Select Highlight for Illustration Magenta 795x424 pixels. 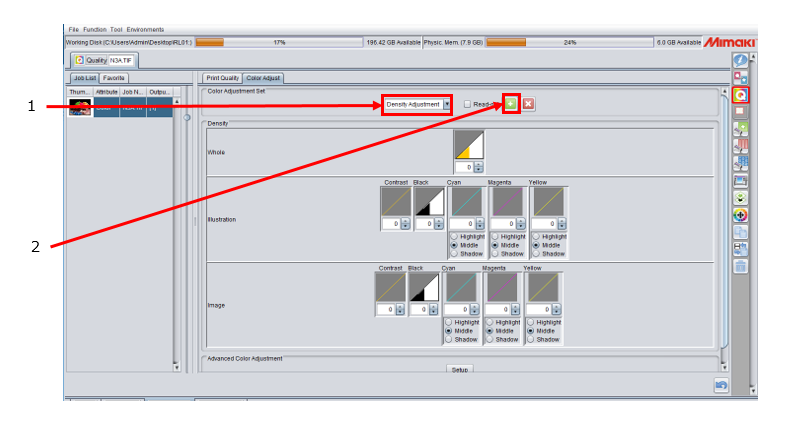[x=495, y=237]
